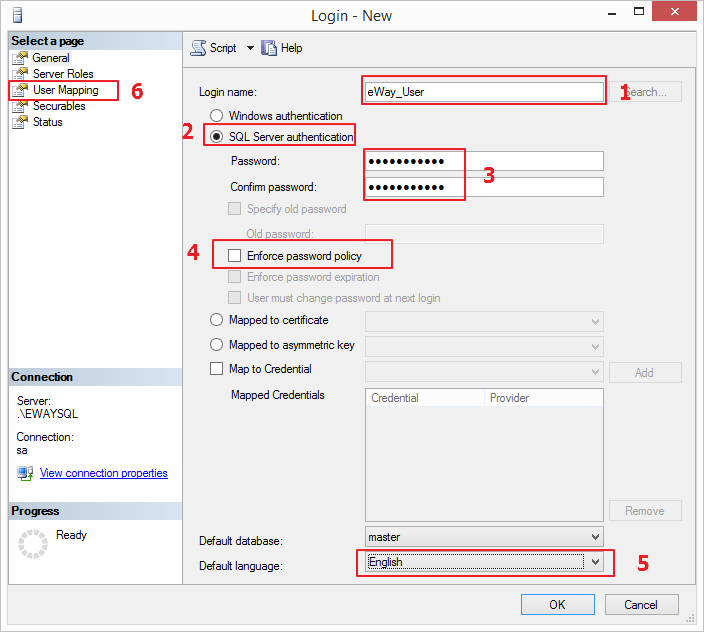Close the Login - New window
The height and width of the screenshot is (632, 704).
pos(674,12)
